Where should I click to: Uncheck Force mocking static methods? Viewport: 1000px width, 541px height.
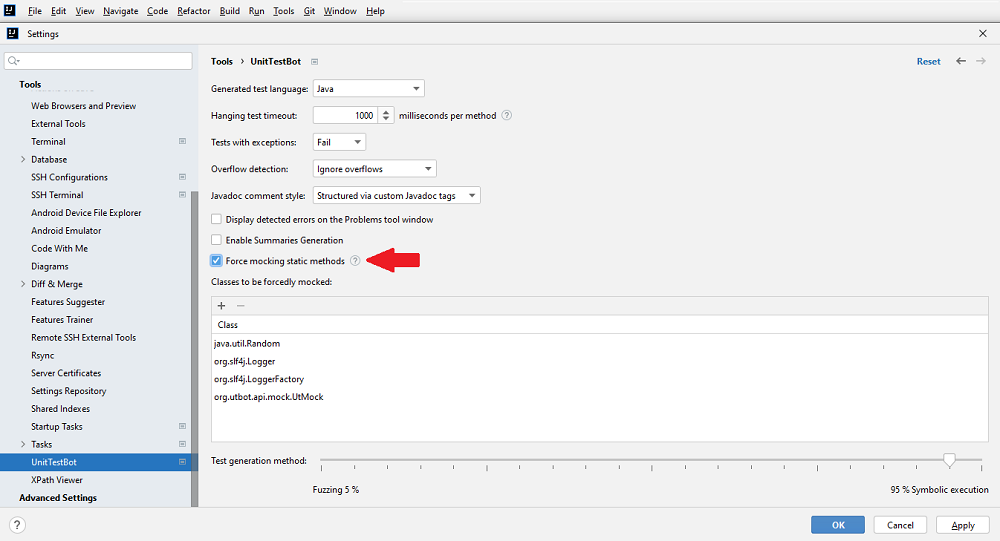pyautogui.click(x=217, y=261)
